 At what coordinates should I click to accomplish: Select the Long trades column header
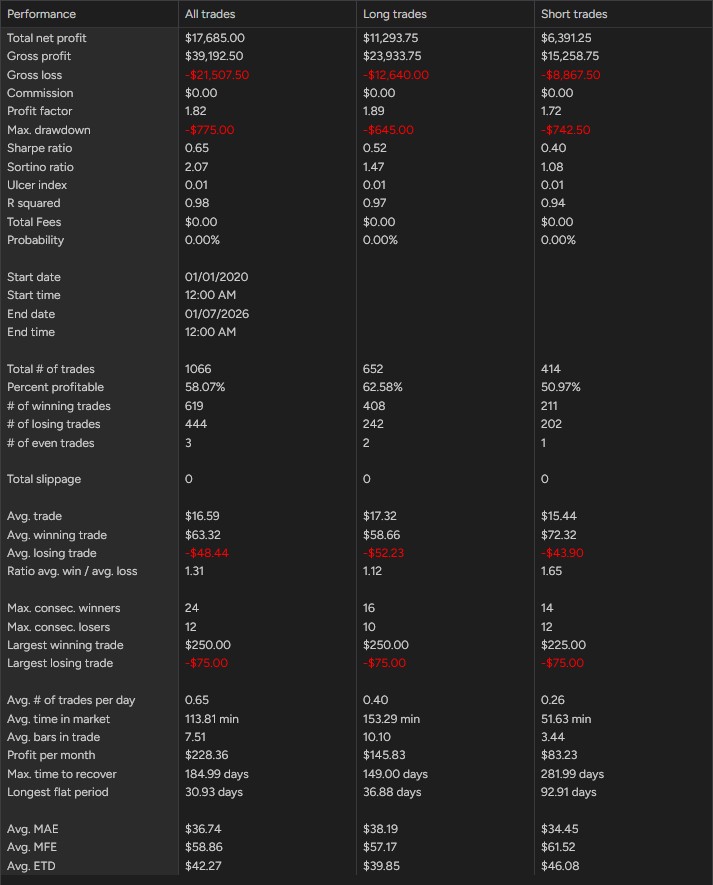click(x=395, y=14)
